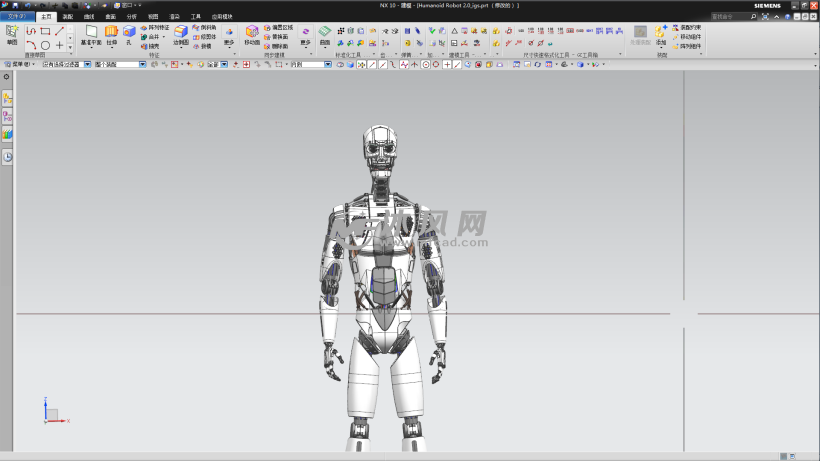Expand the 合并 command dropdown arrow
Image resolution: width=820 pixels, height=461 pixels.
pos(164,37)
